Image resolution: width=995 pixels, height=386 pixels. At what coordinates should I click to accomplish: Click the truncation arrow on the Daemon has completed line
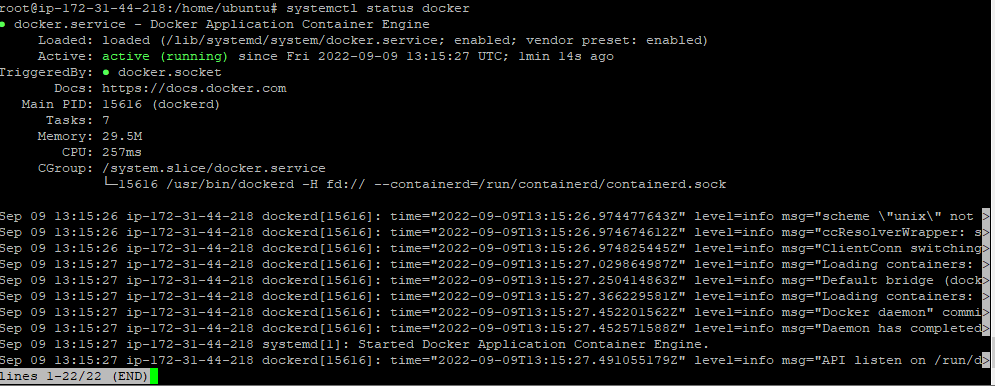pyautogui.click(x=985, y=328)
